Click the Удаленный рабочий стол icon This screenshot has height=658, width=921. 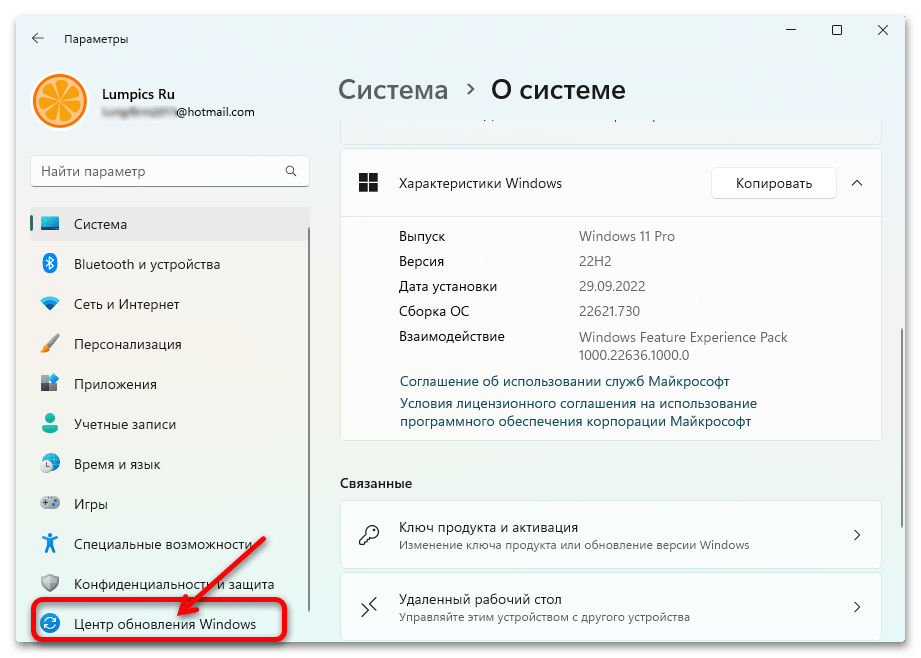[x=369, y=607]
